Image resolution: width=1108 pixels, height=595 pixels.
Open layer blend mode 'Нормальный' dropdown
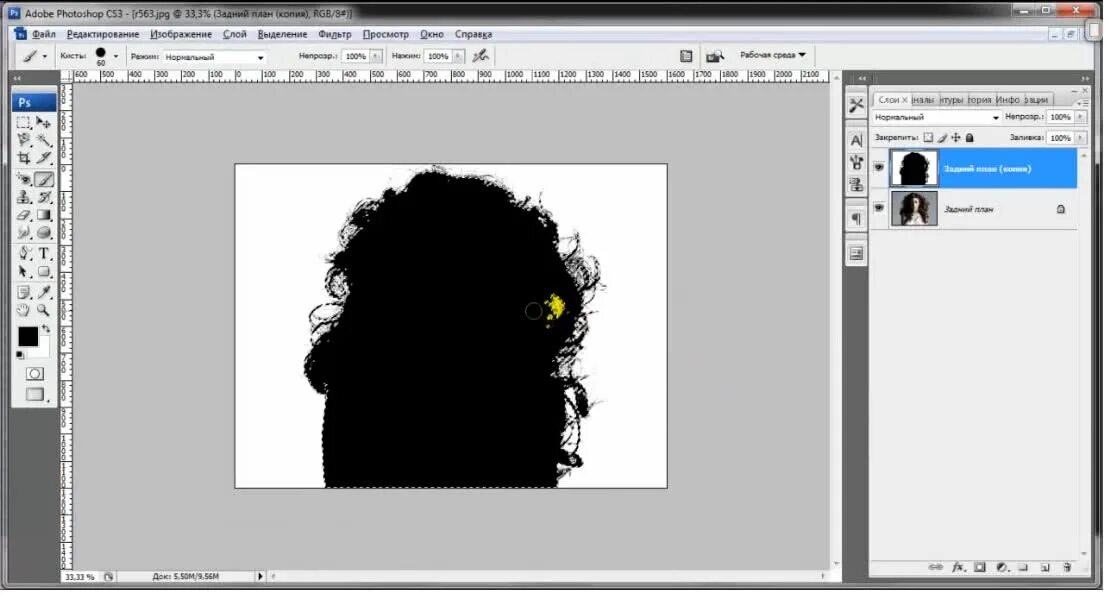[x=936, y=117]
